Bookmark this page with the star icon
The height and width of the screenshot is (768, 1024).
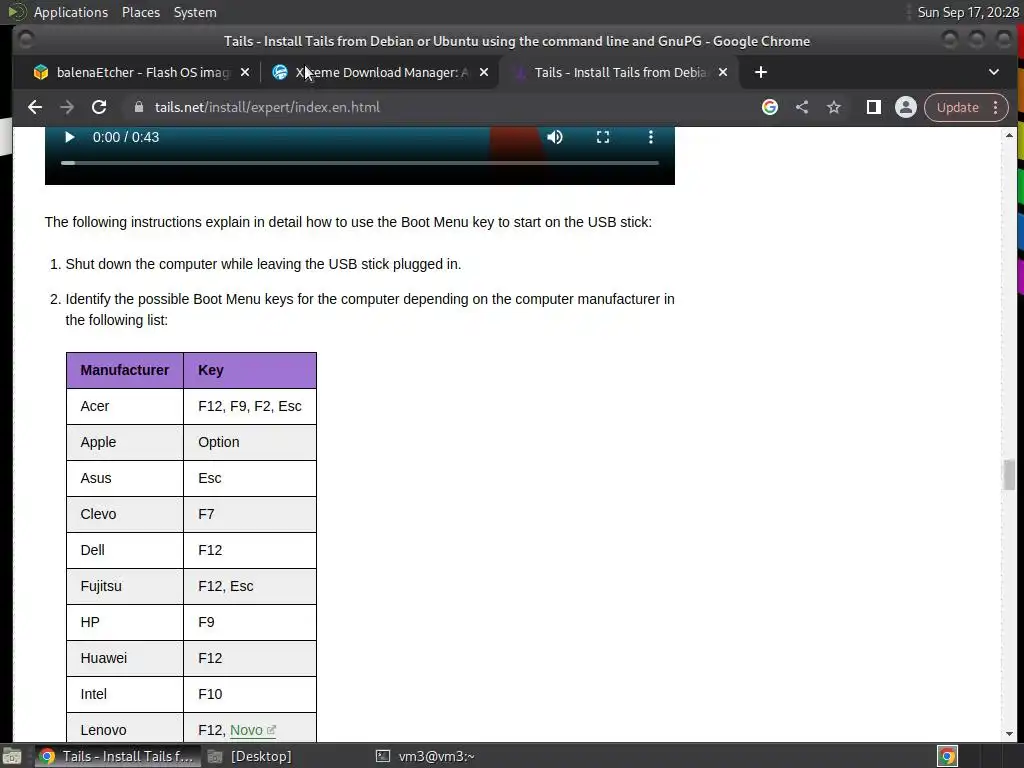834,107
